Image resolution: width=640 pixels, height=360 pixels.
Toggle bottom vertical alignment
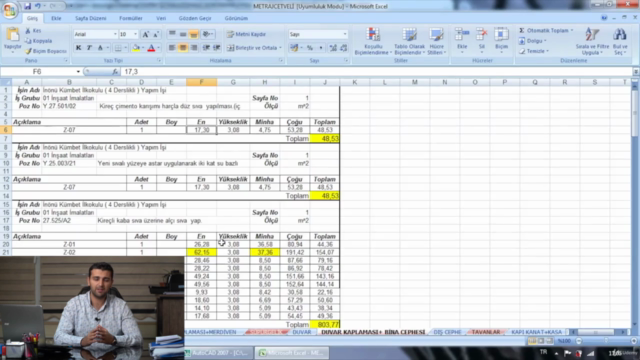point(193,34)
